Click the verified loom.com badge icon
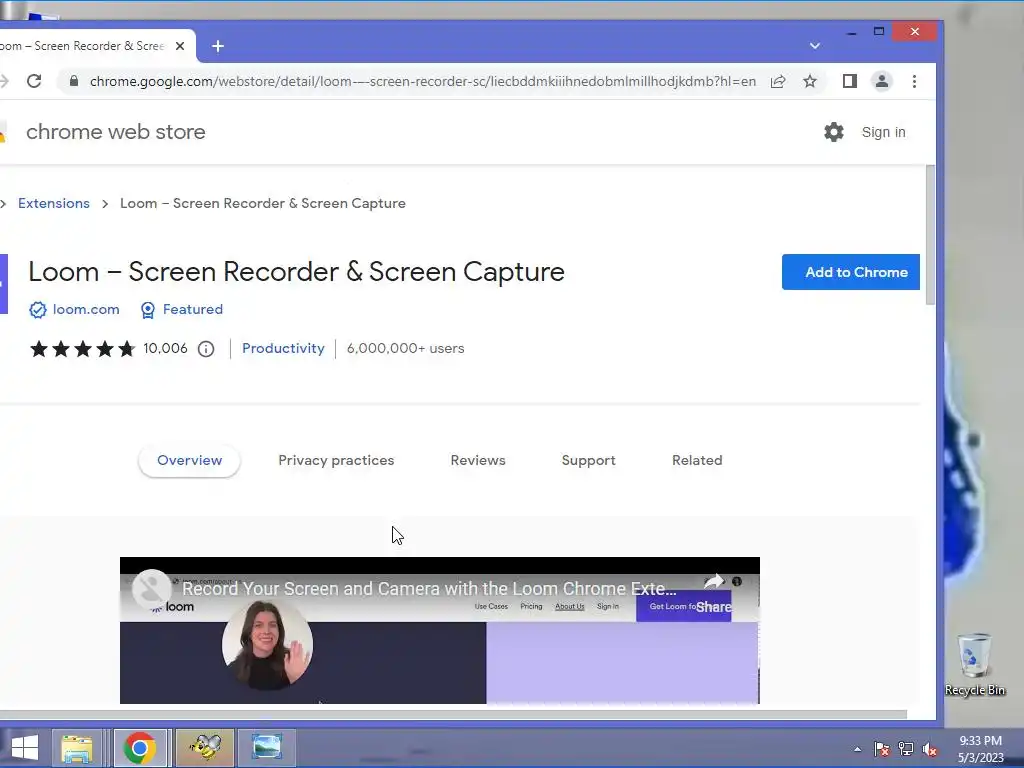 point(38,310)
